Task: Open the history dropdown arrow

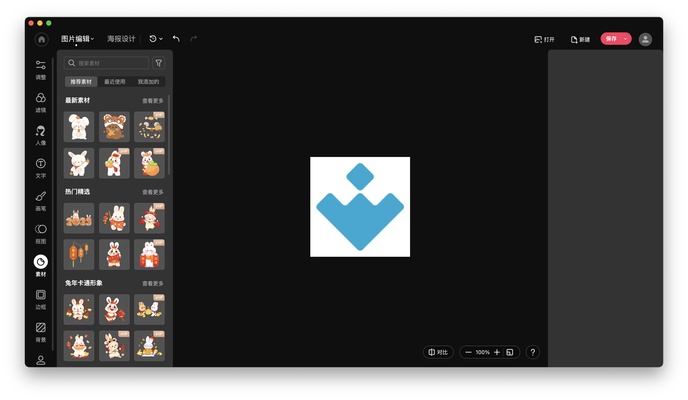Action: pos(161,39)
